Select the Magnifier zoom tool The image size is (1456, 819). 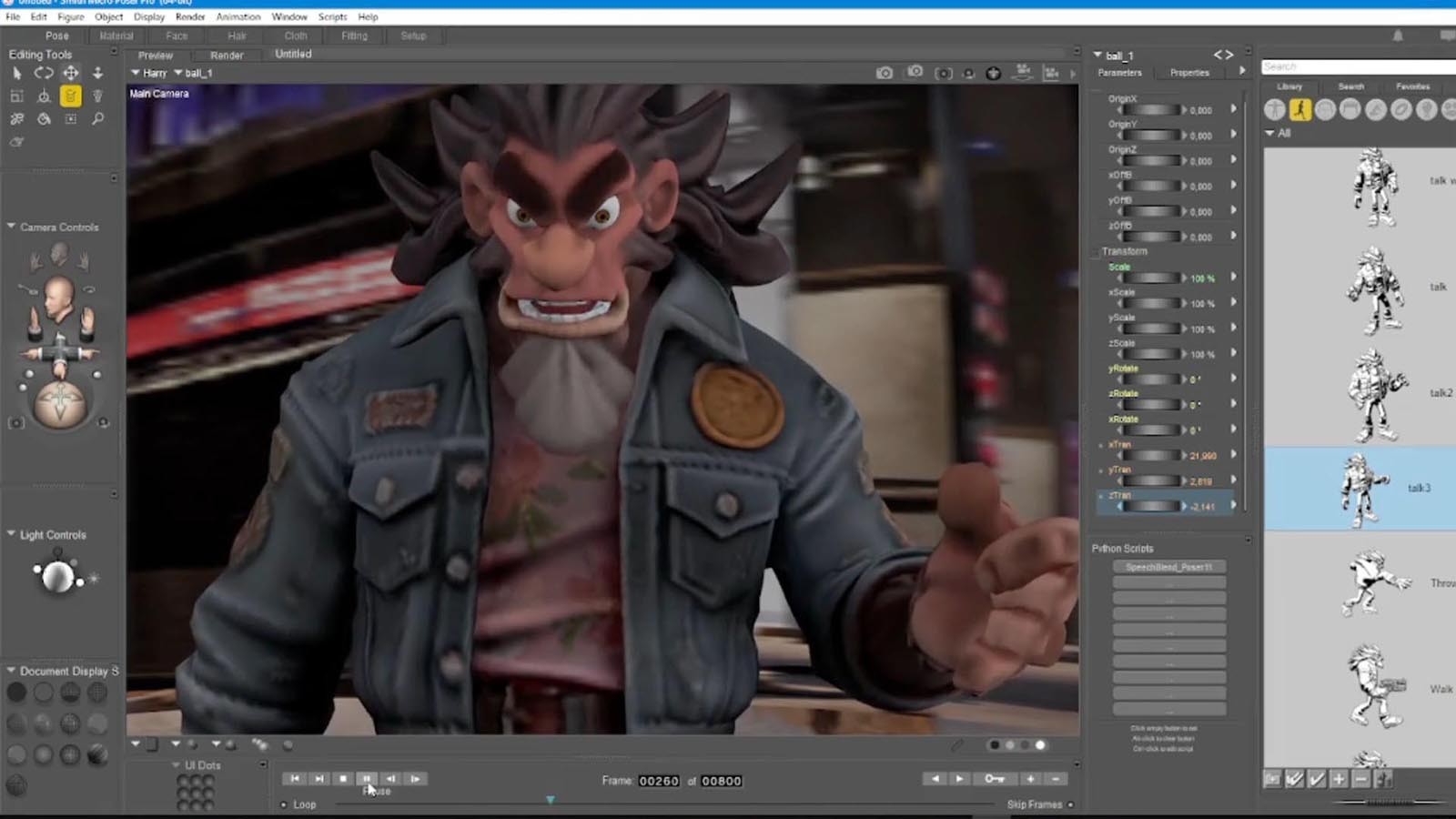(97, 118)
